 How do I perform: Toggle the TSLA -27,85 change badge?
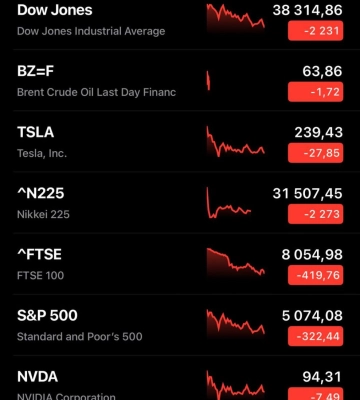(315, 153)
